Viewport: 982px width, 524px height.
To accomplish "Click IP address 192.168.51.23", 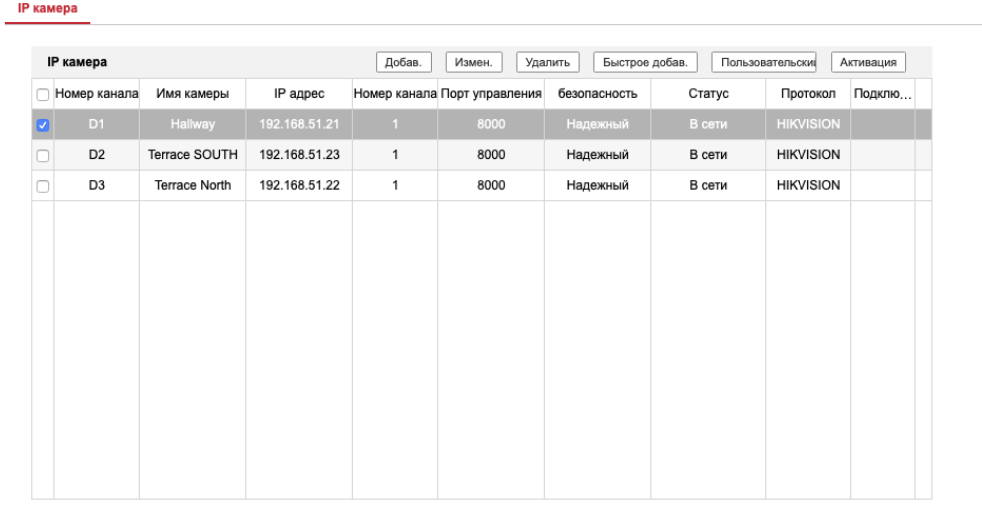I will click(299, 155).
